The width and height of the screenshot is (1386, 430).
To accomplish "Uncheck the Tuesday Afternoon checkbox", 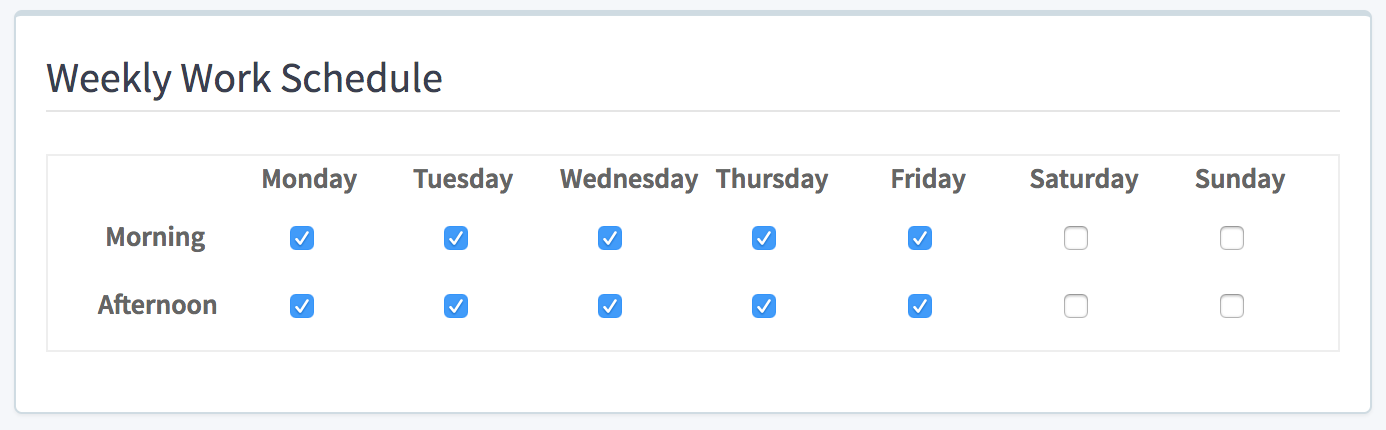I will (x=456, y=306).
